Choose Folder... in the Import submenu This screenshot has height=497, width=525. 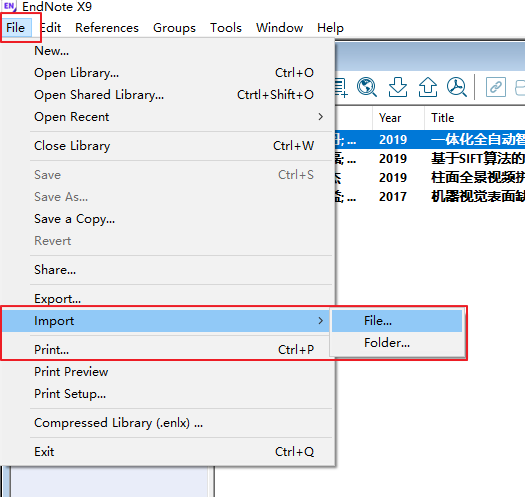(397, 343)
